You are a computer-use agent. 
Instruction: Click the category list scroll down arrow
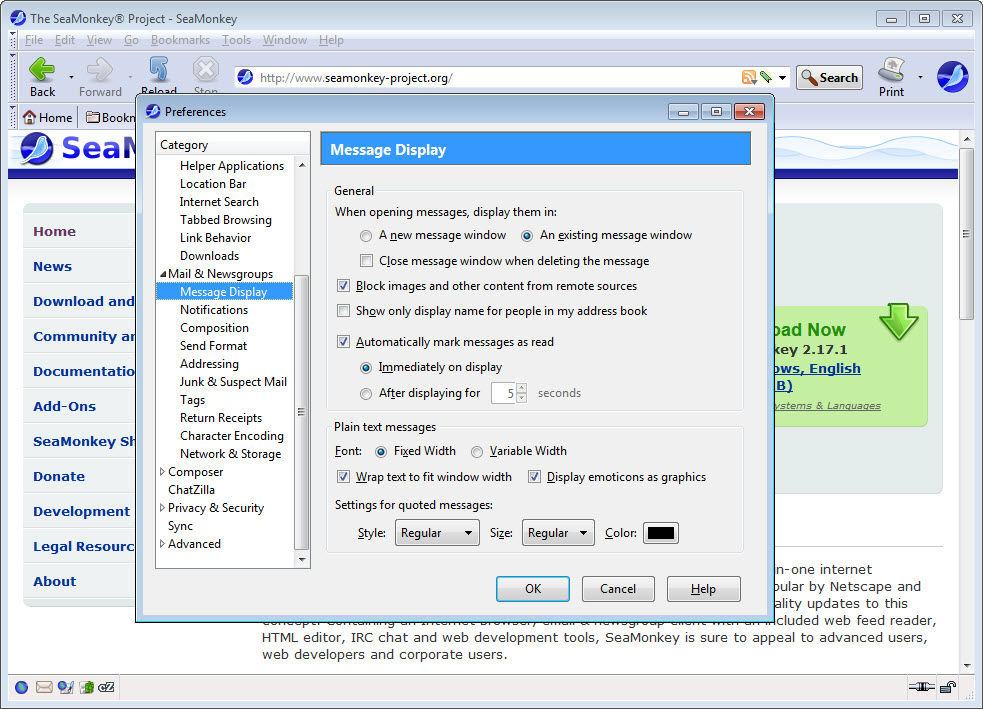coord(302,559)
